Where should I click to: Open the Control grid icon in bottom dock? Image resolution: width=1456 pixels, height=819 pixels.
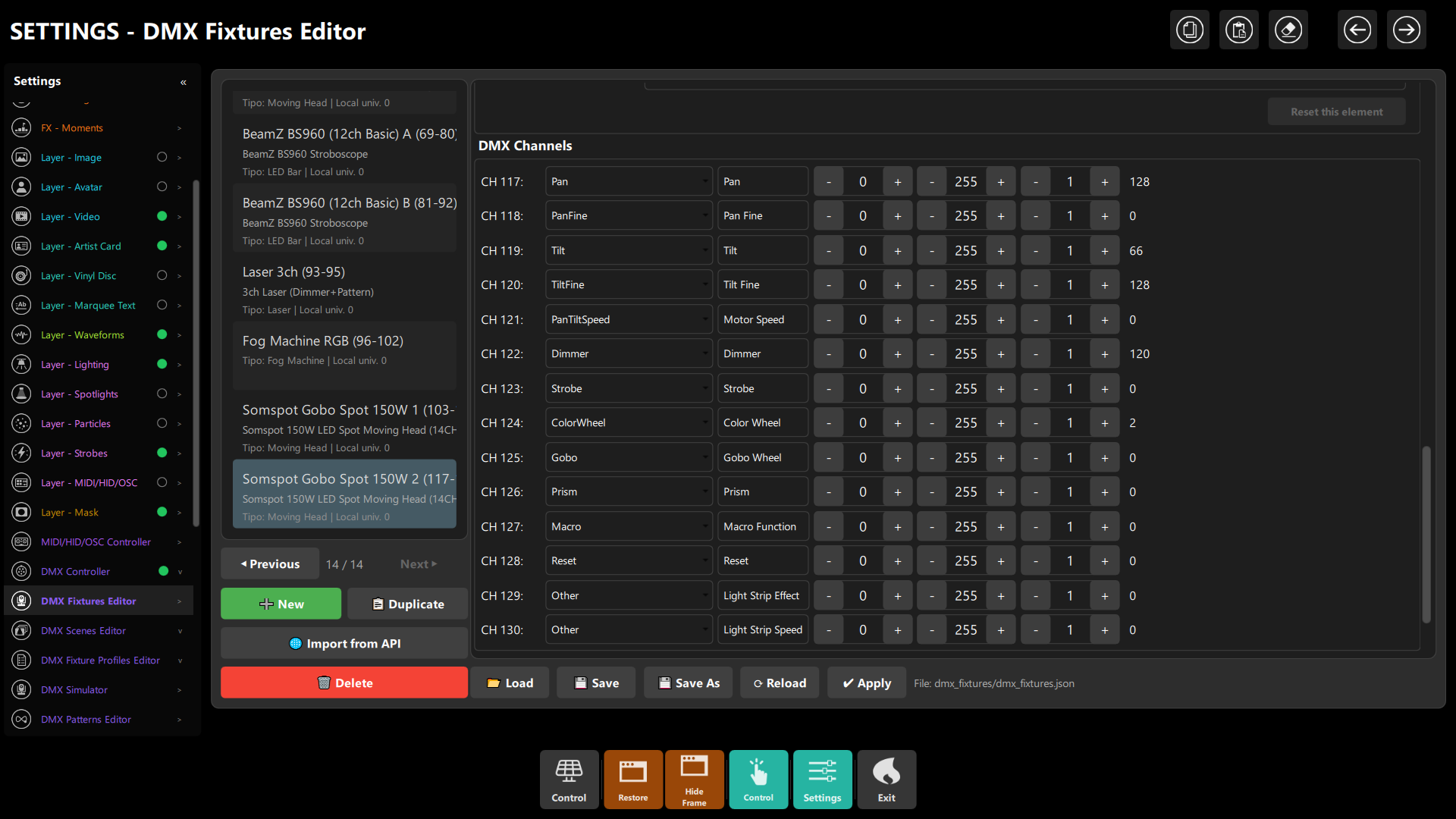(x=569, y=780)
